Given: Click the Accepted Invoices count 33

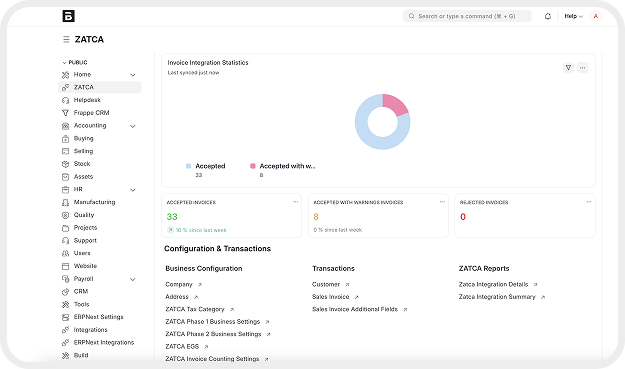Looking at the screenshot, I should (x=172, y=217).
